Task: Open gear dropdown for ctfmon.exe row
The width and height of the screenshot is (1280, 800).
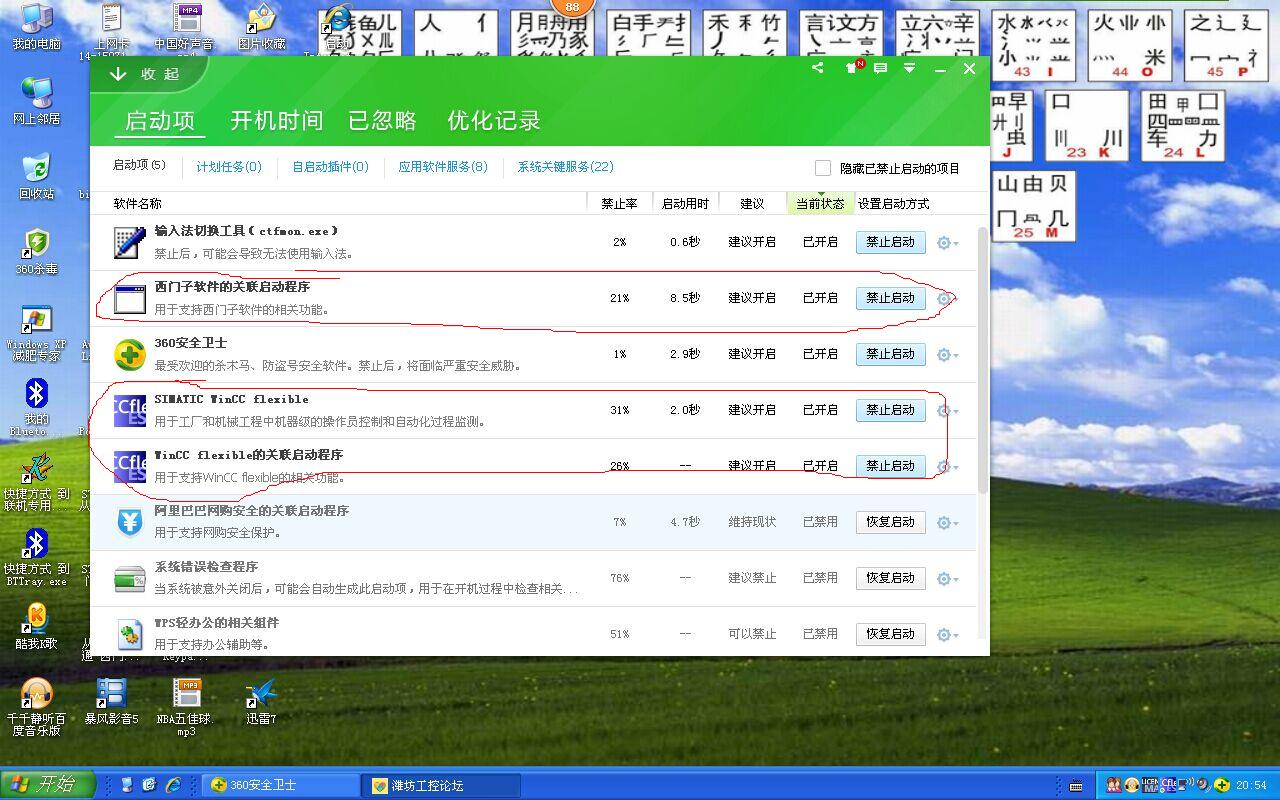Action: (947, 243)
